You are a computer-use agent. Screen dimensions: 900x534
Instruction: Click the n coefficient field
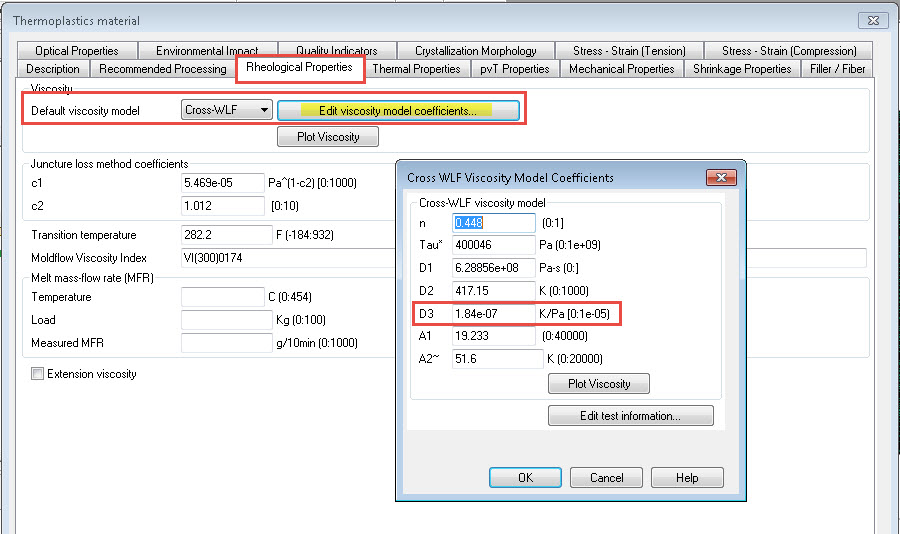tap(494, 223)
